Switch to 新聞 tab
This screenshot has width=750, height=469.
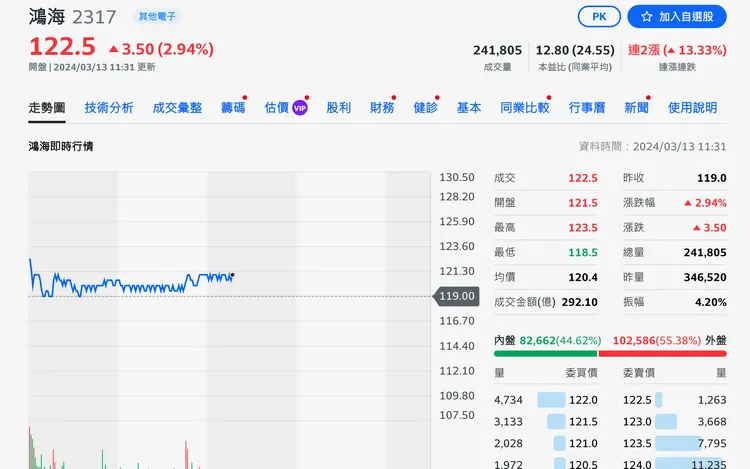pos(637,108)
